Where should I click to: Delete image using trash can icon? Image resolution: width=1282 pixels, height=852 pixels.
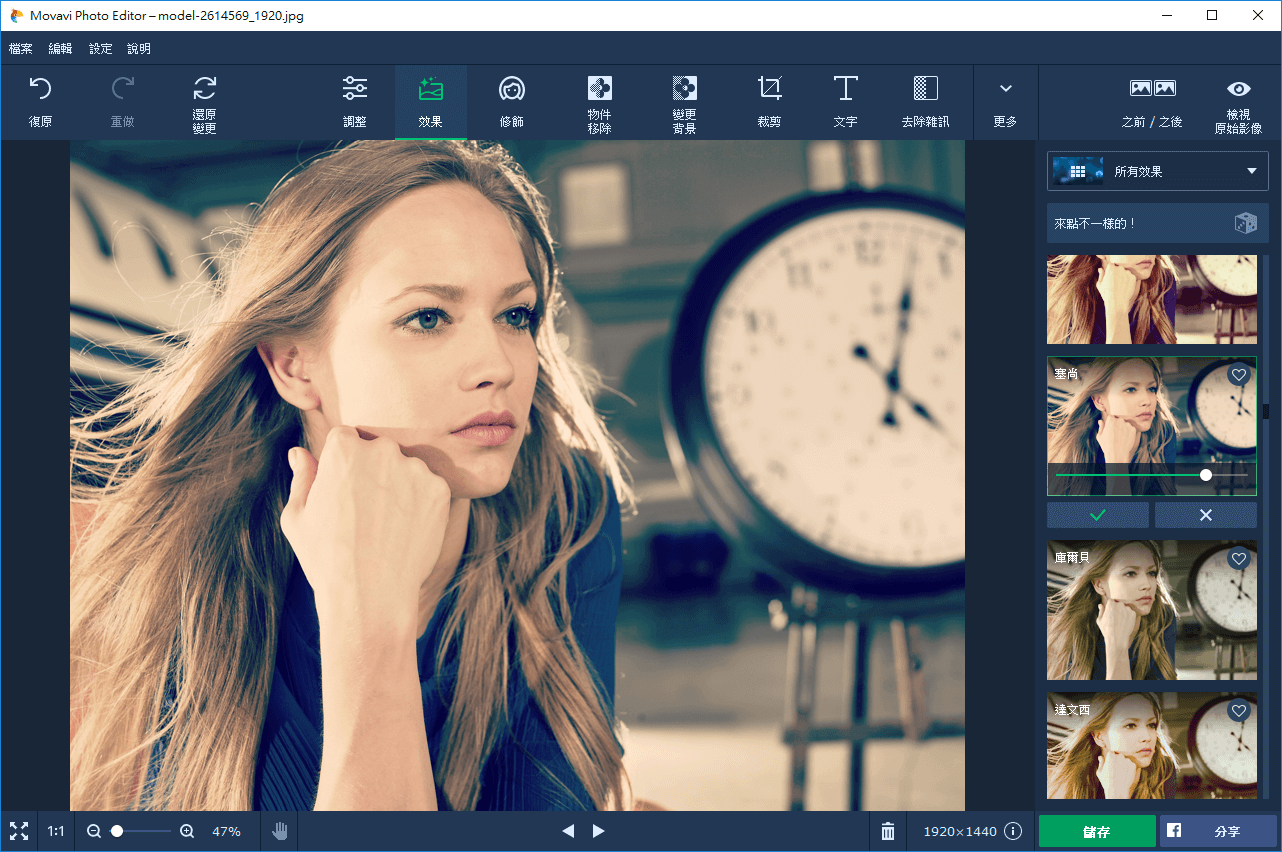887,831
